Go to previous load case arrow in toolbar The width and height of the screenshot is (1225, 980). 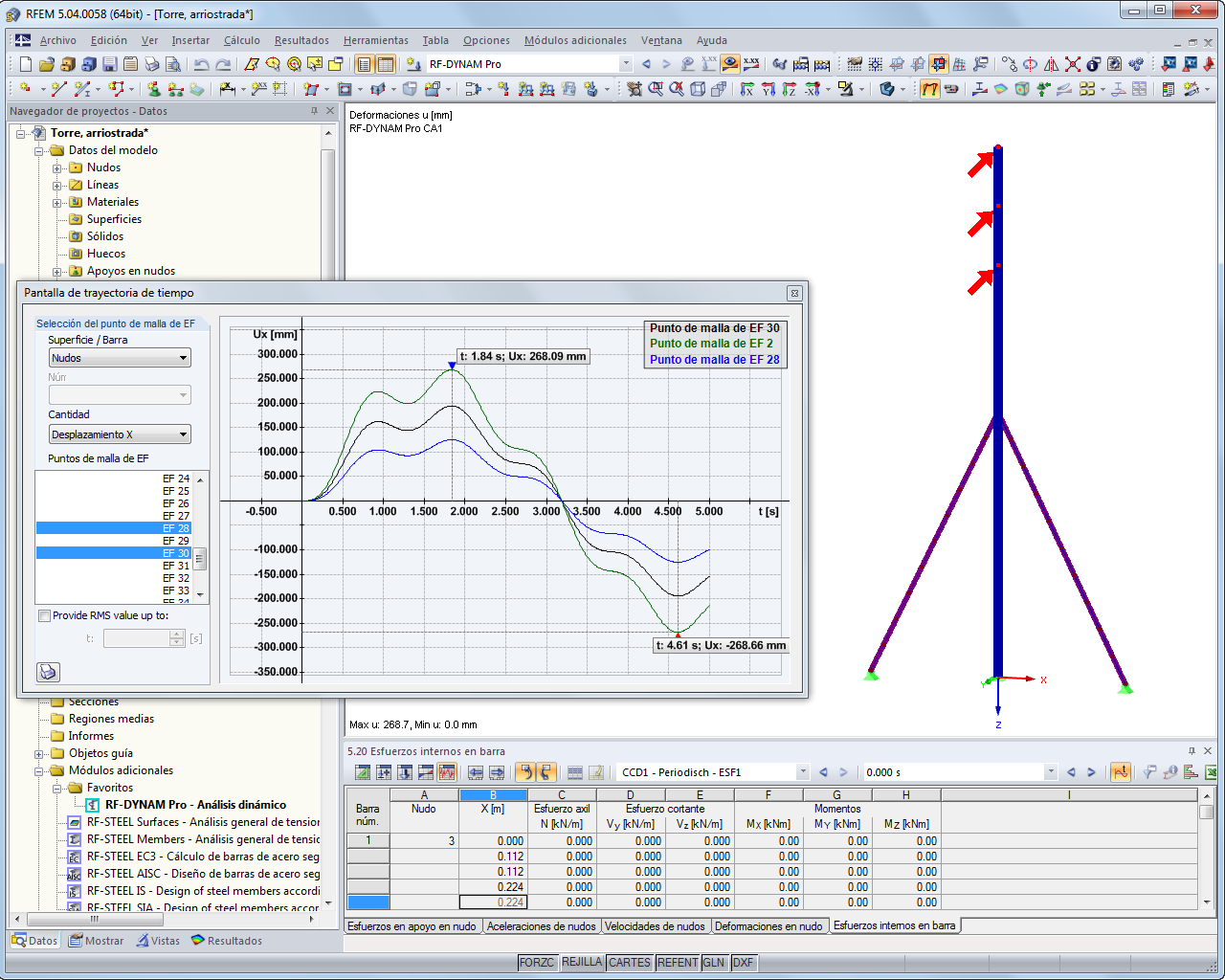point(647,64)
